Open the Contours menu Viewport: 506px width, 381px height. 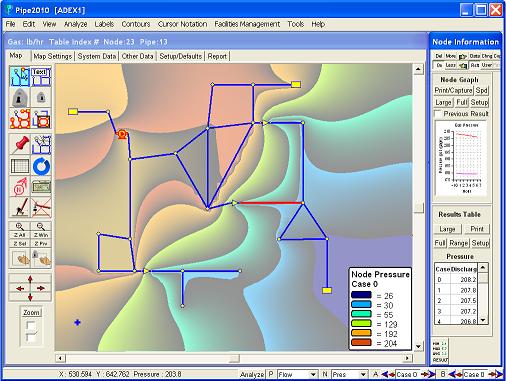click(x=136, y=24)
